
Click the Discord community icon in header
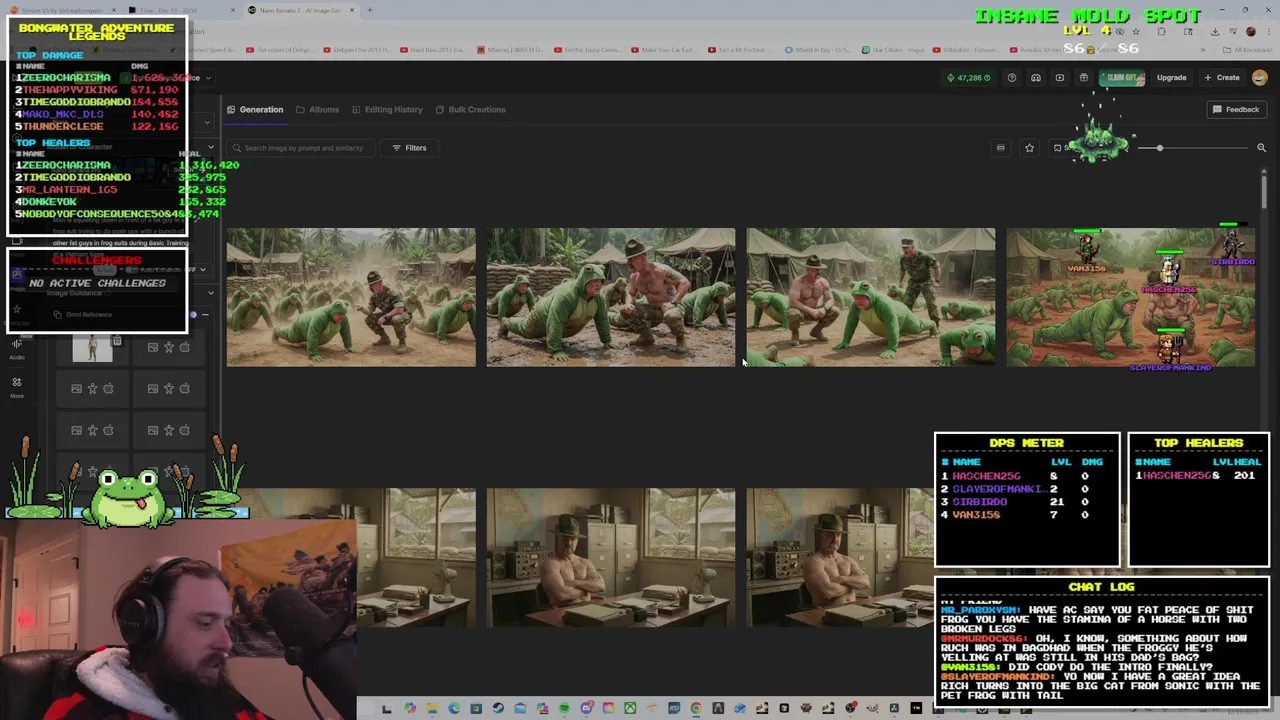[x=1035, y=77]
